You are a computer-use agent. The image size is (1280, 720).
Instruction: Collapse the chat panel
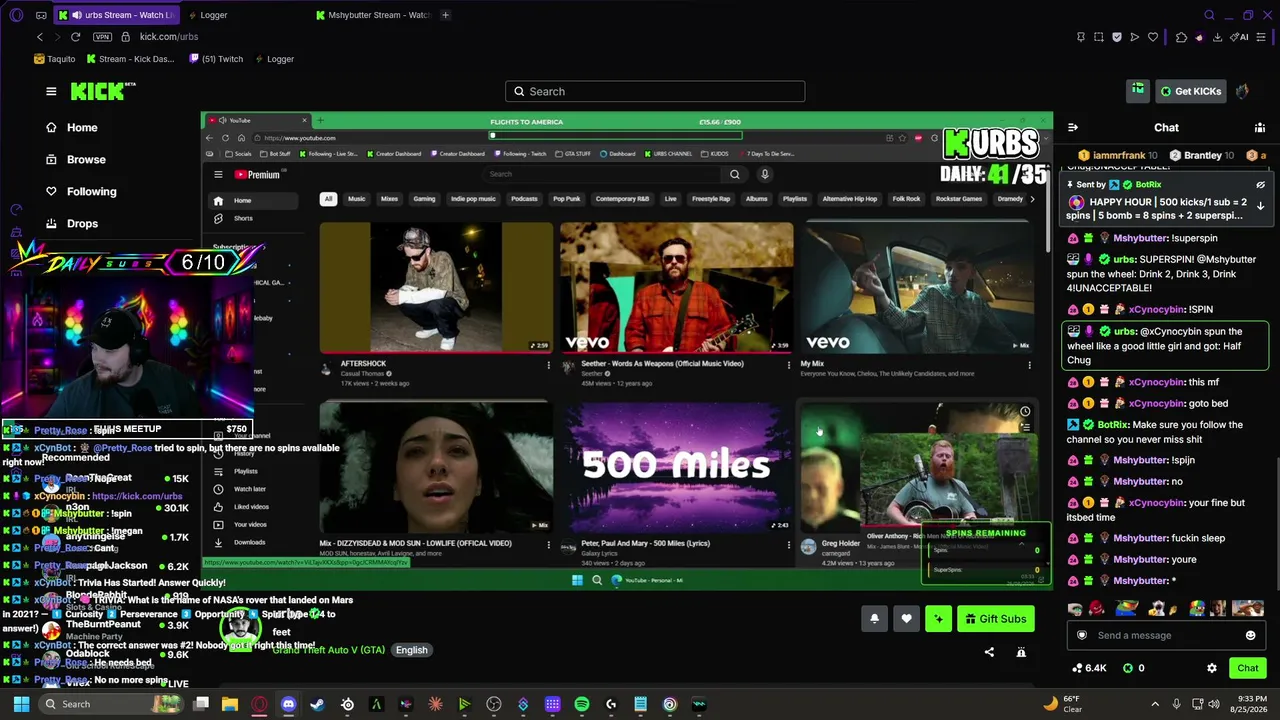1073,128
